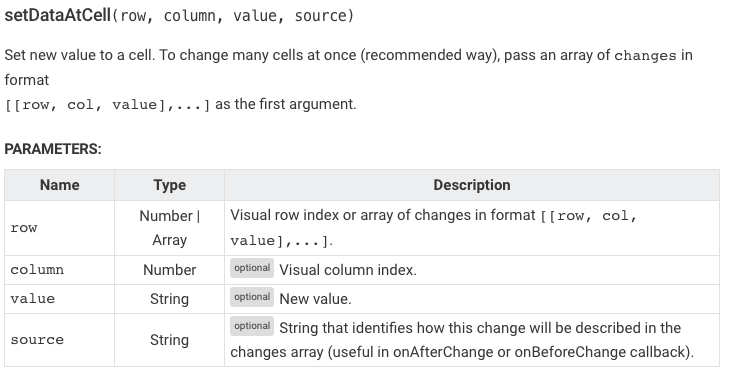This screenshot has width=734, height=374.
Task: Click the optional badge beside Visual column index
Action: (x=252, y=268)
